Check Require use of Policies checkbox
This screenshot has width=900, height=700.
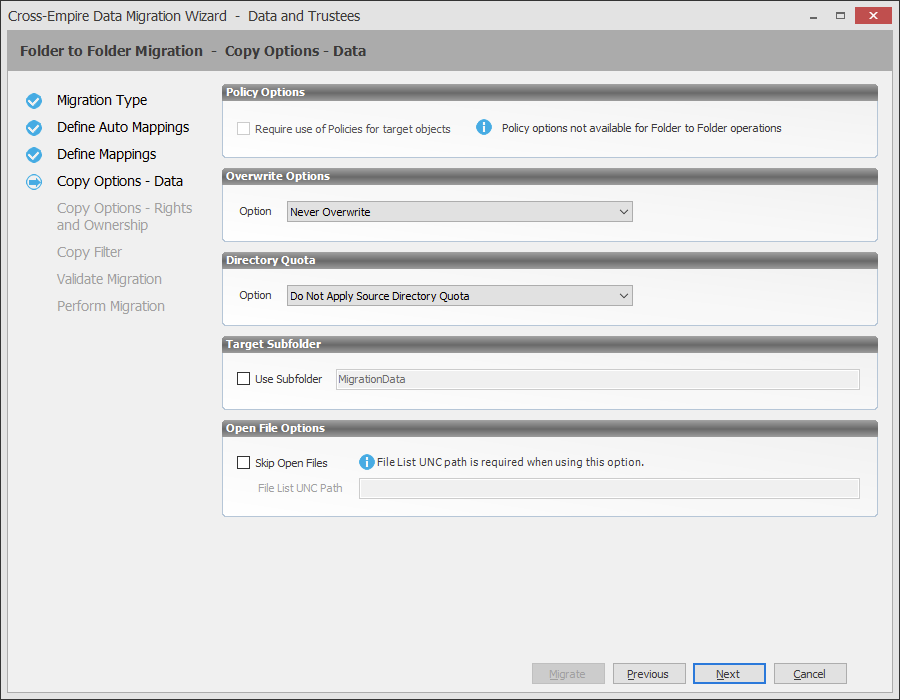coord(243,129)
